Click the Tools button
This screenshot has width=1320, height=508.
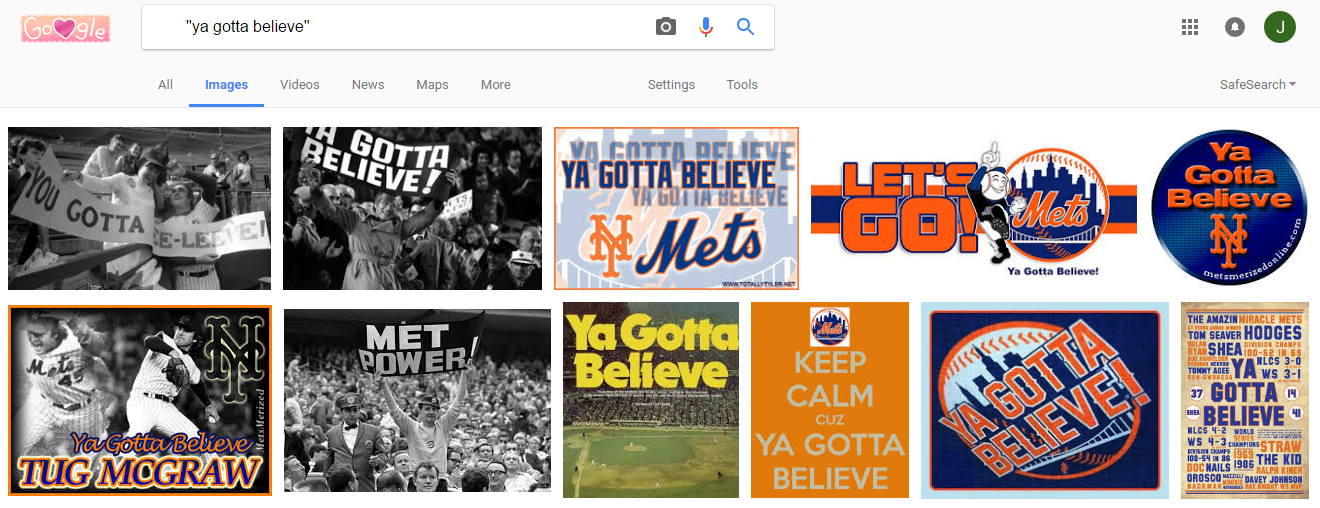tap(742, 85)
